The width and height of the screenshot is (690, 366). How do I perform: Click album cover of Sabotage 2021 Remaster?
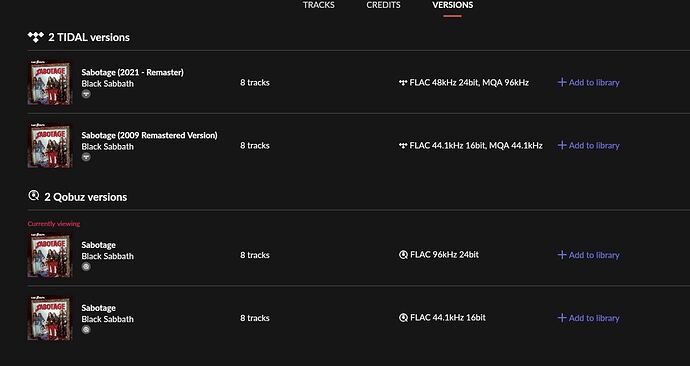50,82
